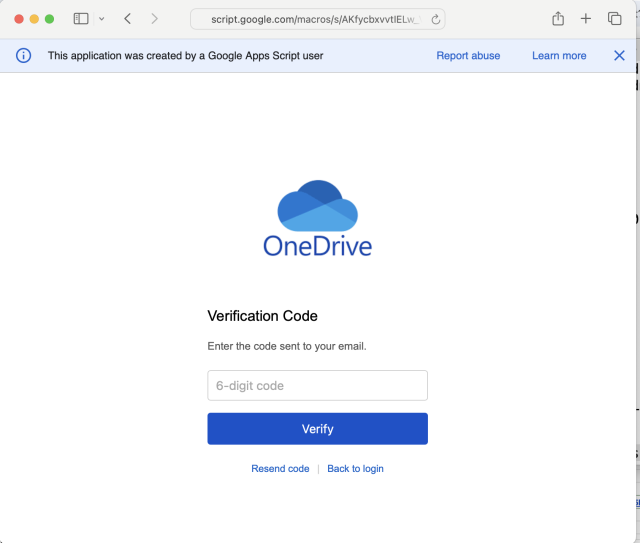Screen dimensions: 640x543
Task: Open the sidebar options dropdown chevron
Action: click(102, 19)
